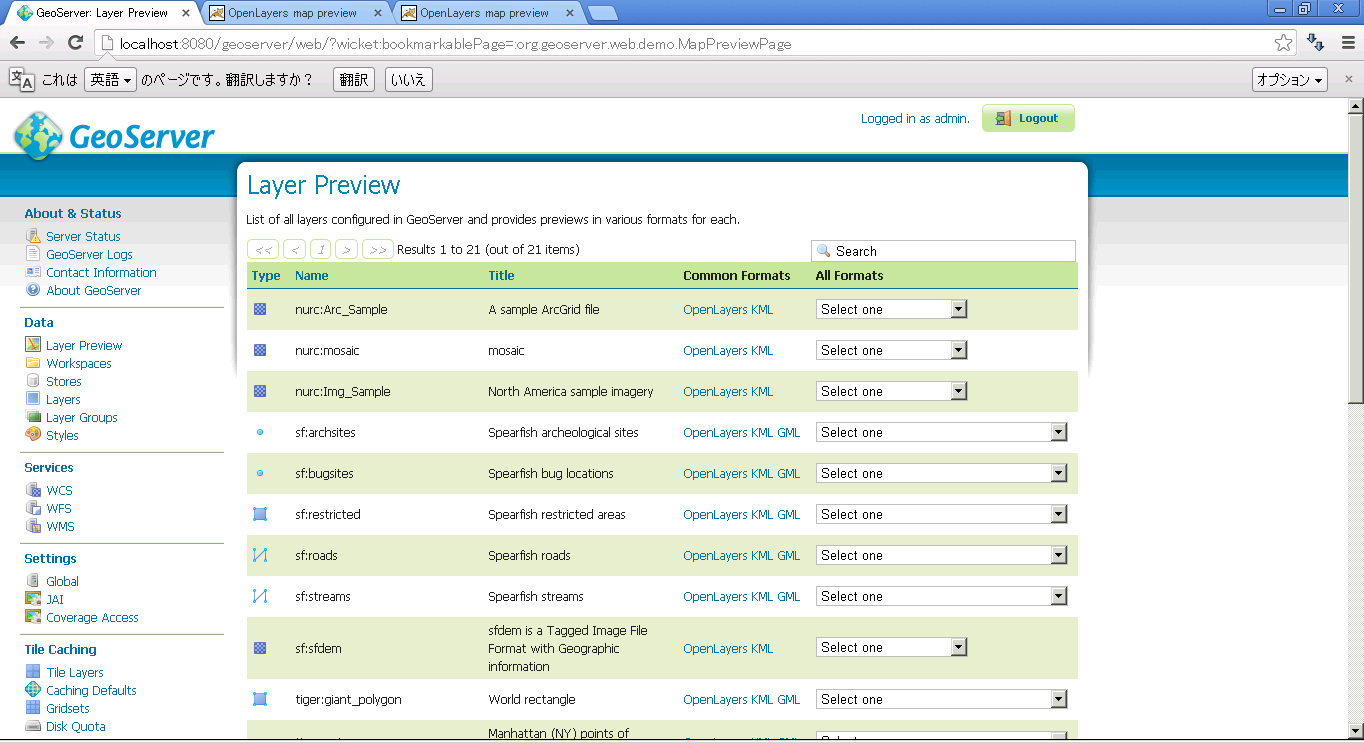Click the Server Status icon in sidebar
1364x744 pixels.
[33, 237]
